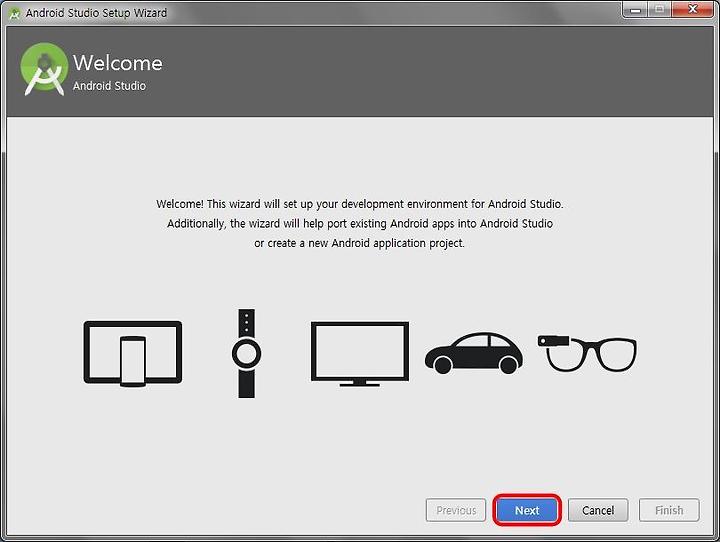This screenshot has width=720, height=542.
Task: Close the Setup Wizard window
Action: point(692,9)
